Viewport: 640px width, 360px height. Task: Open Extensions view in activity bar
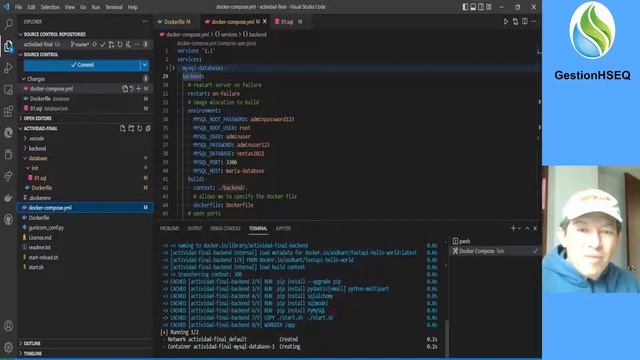pos(9,111)
